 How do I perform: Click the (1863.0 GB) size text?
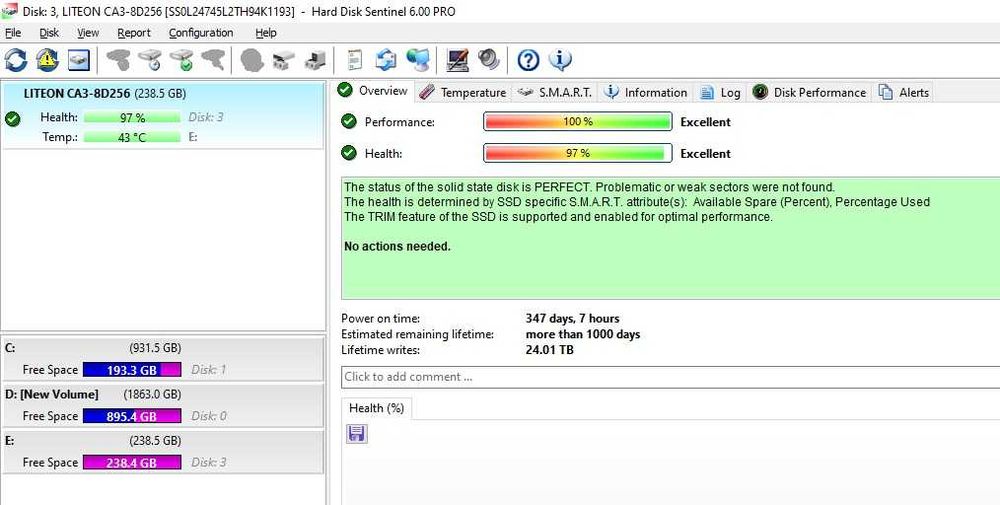[x=152, y=395]
